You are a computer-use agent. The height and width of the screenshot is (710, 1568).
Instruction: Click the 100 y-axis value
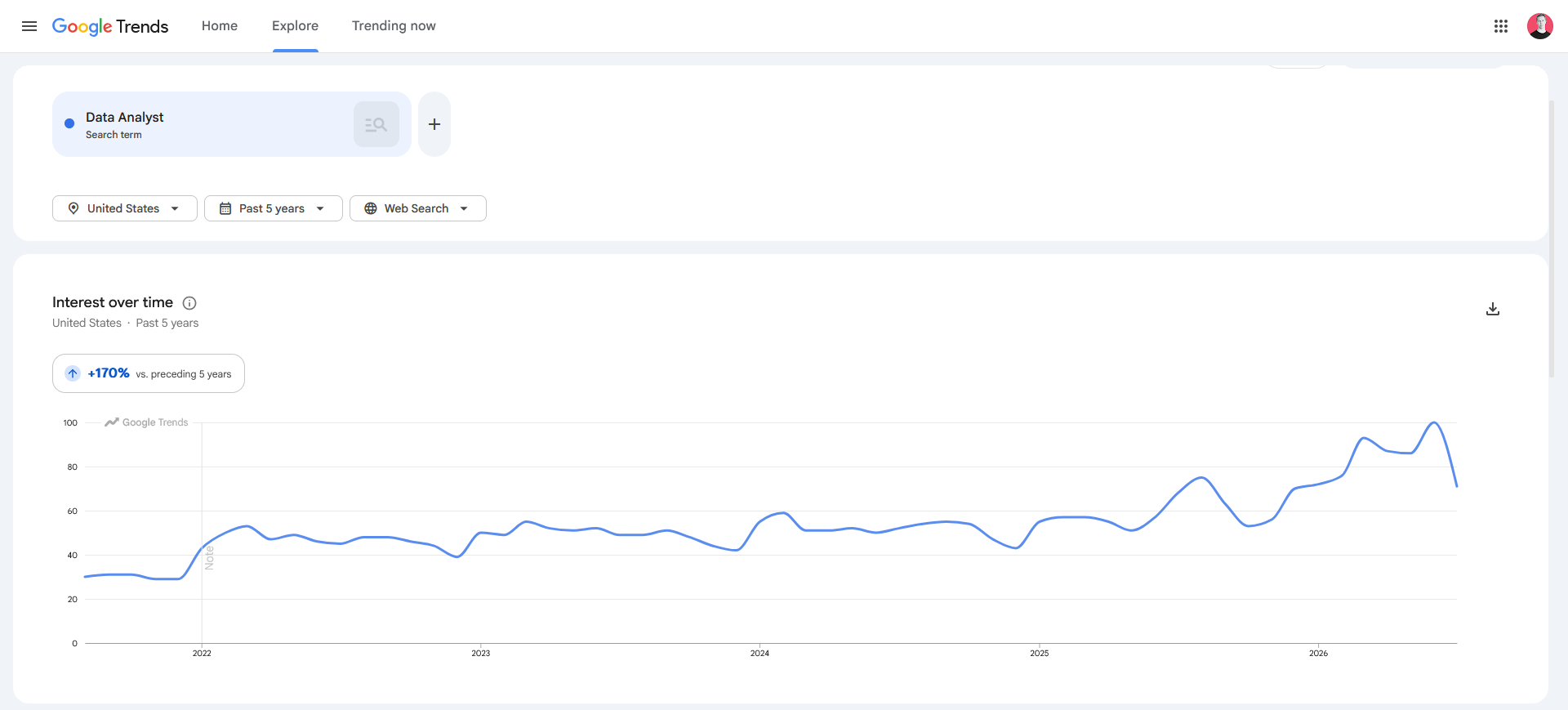click(70, 422)
